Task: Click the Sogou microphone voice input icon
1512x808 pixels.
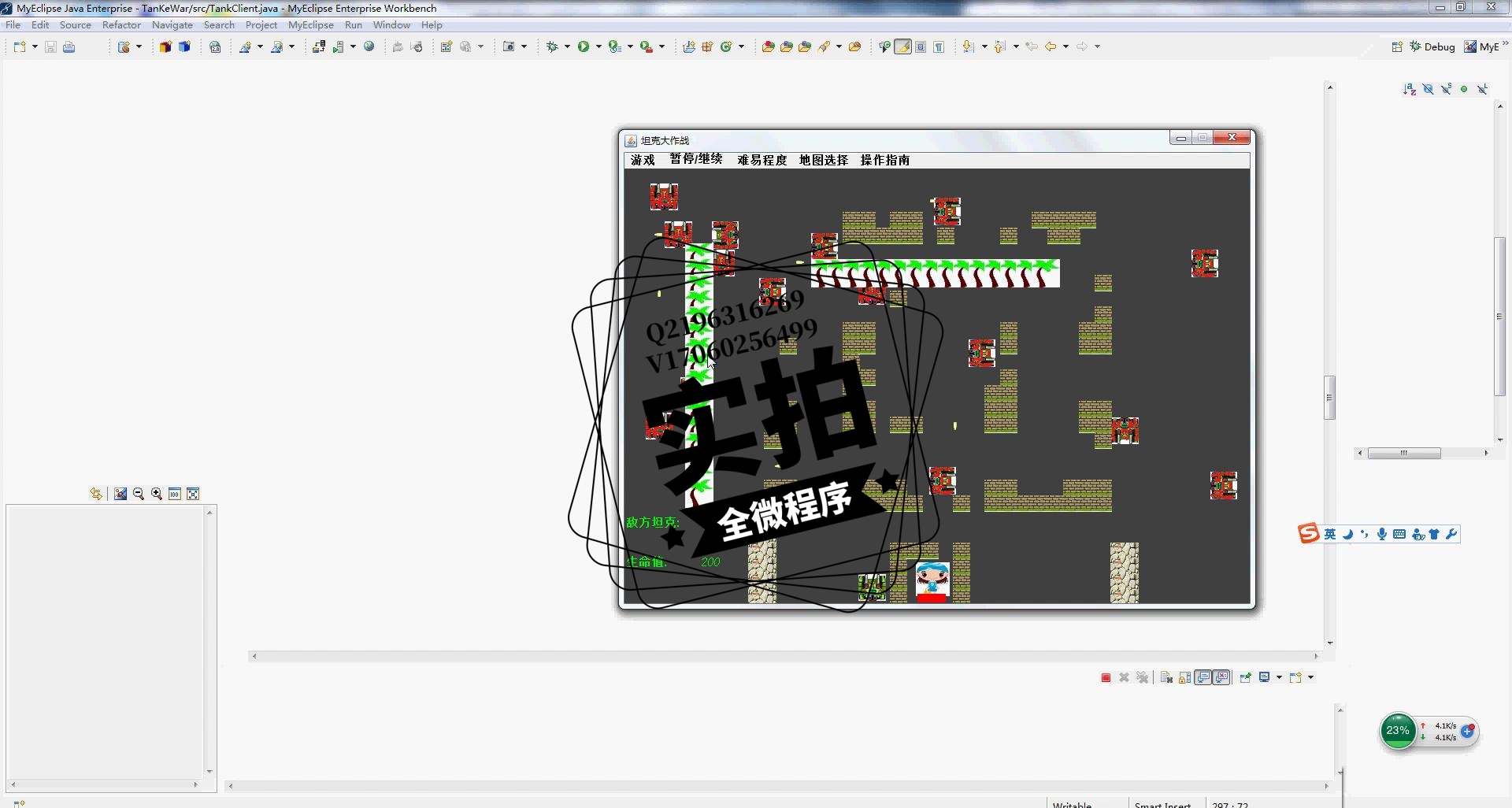Action: click(1382, 534)
